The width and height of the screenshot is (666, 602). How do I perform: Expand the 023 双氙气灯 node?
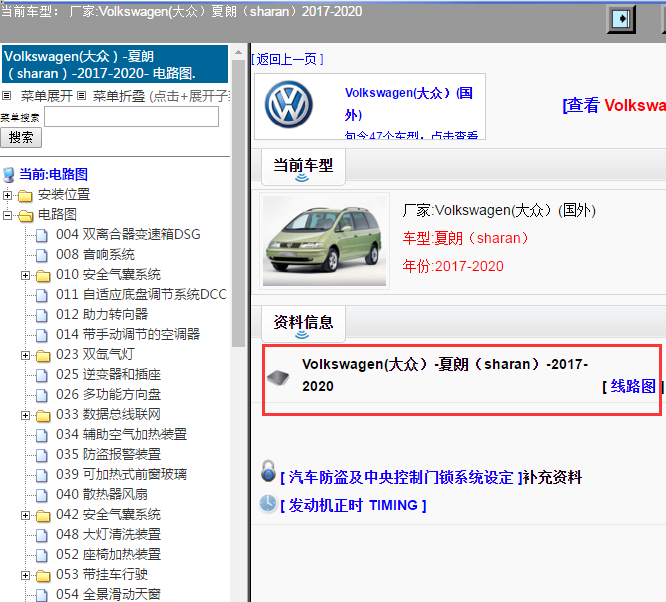tap(25, 356)
